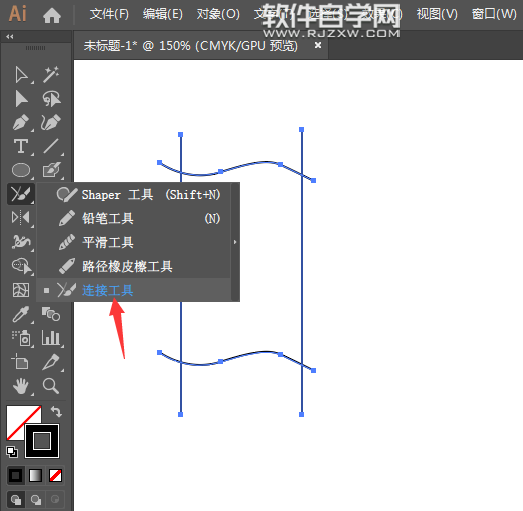Select the Curvature tool

[x=51, y=122]
